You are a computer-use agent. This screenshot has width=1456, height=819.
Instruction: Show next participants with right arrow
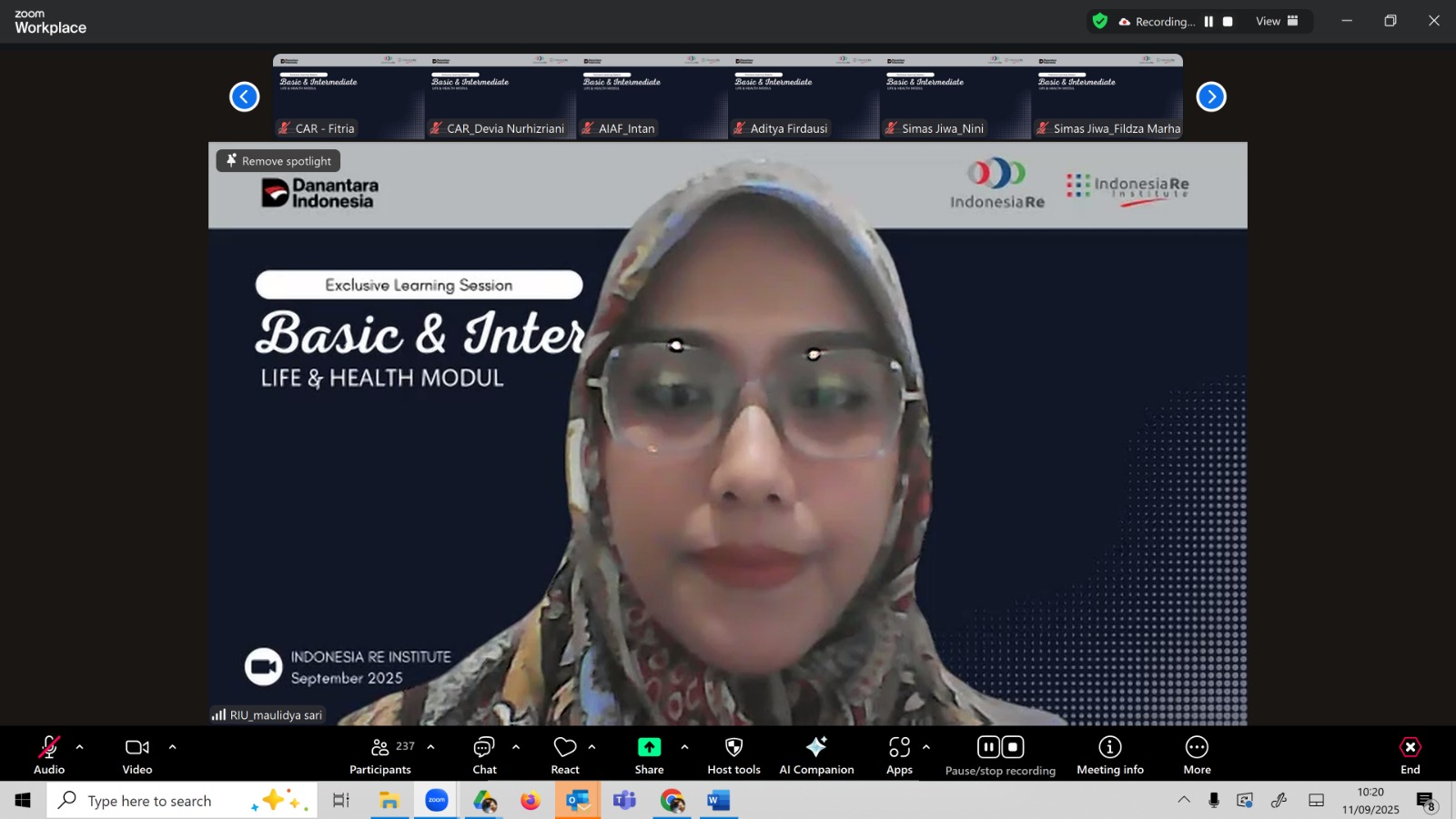click(1210, 96)
